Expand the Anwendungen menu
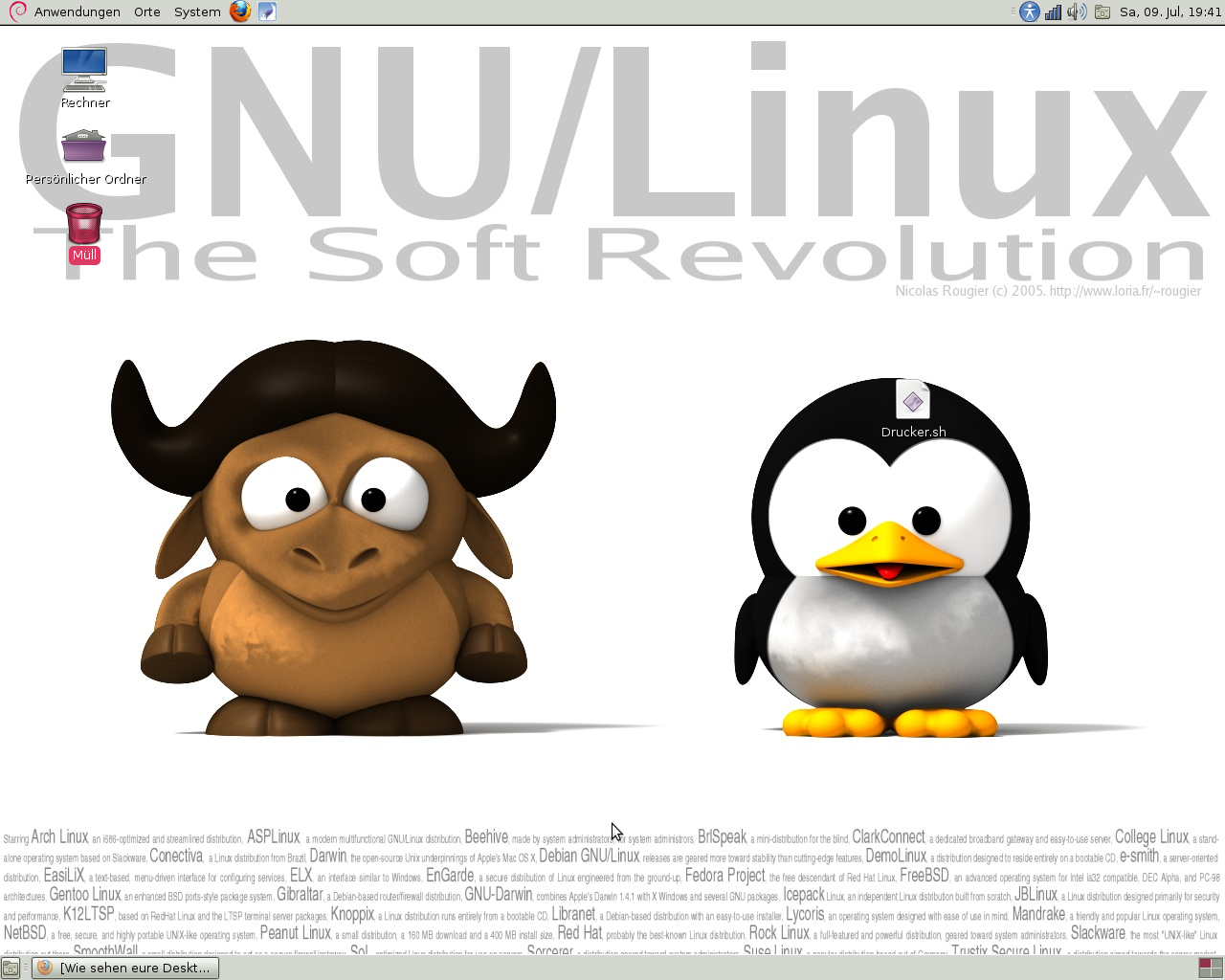Image resolution: width=1225 pixels, height=980 pixels. [77, 11]
